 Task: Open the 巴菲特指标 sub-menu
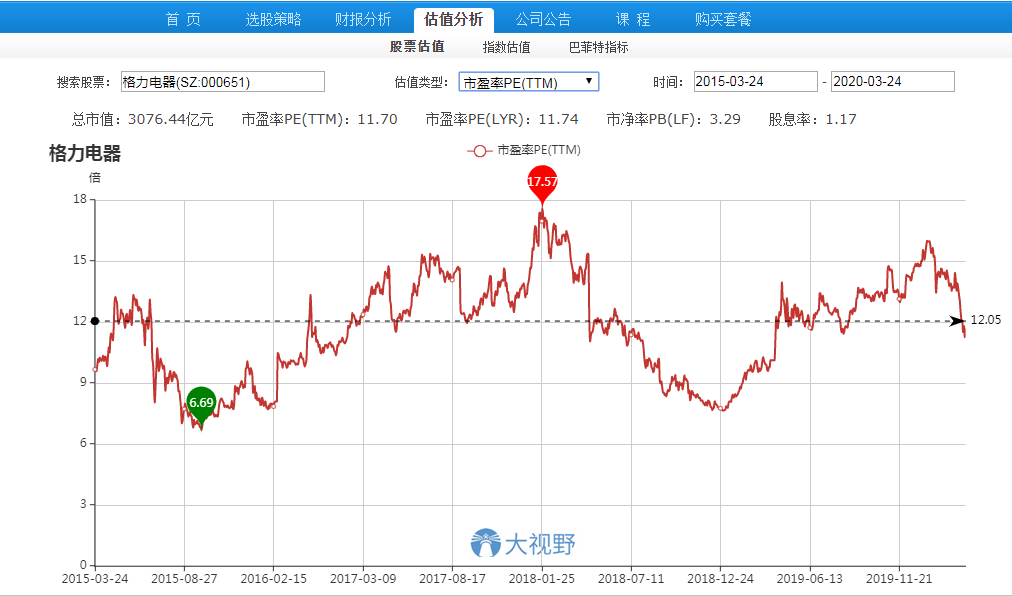[598, 47]
